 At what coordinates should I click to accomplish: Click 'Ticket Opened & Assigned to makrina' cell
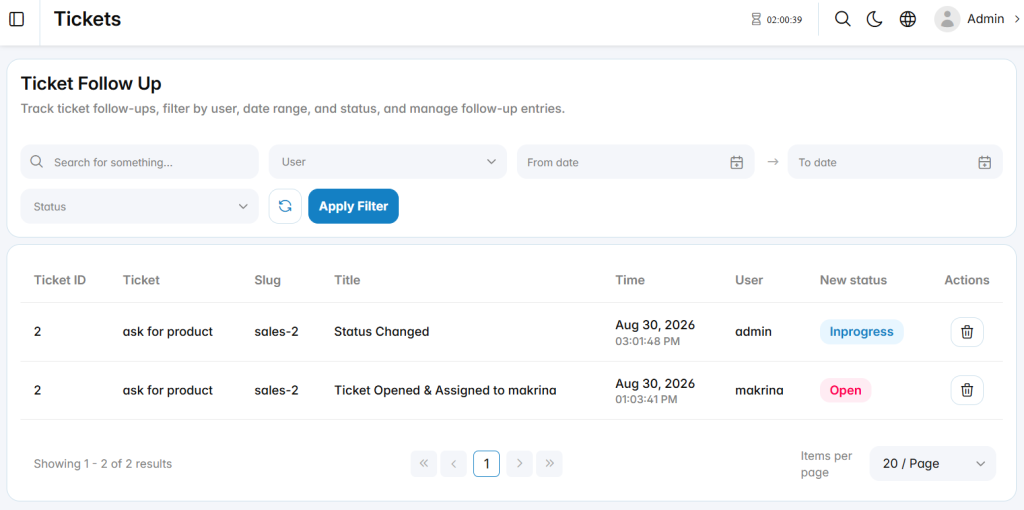[x=445, y=390]
